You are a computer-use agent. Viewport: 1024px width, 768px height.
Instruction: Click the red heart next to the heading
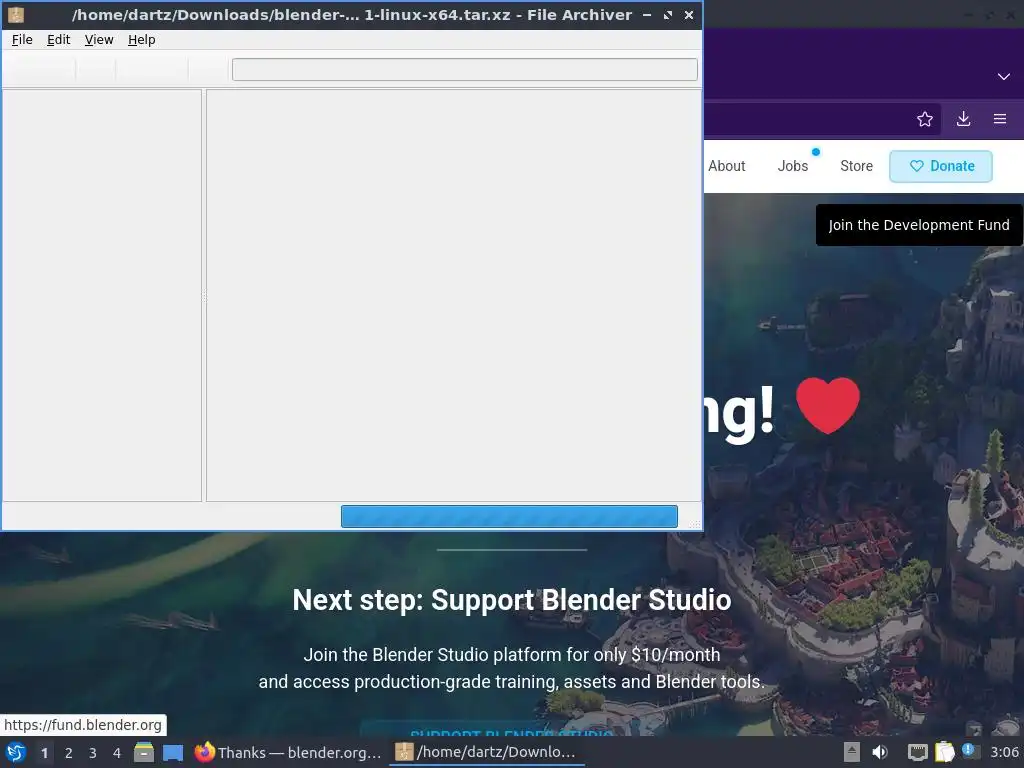coord(827,406)
